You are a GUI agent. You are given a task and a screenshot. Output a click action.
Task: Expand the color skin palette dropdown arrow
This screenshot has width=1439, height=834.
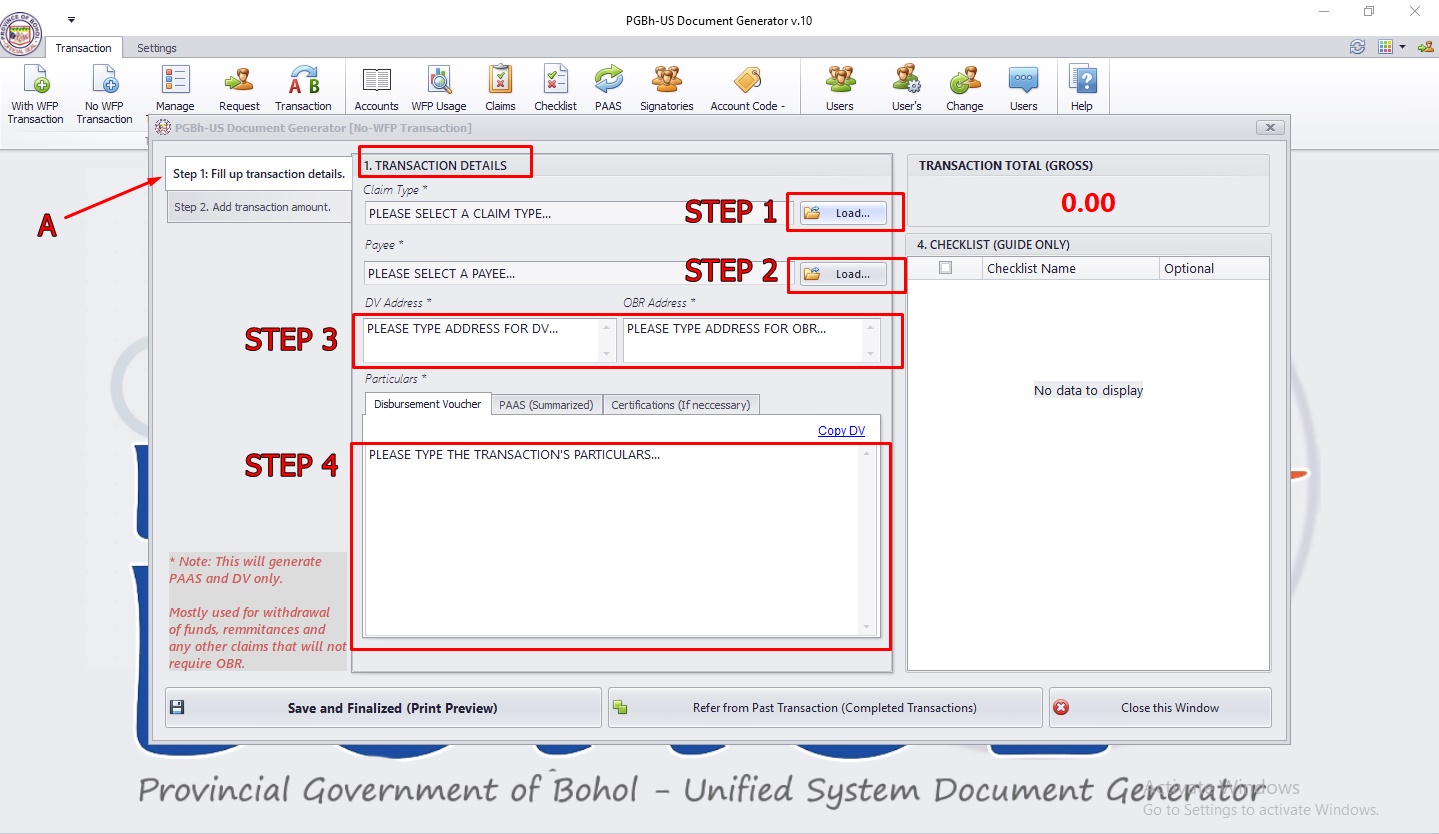pos(1403,47)
